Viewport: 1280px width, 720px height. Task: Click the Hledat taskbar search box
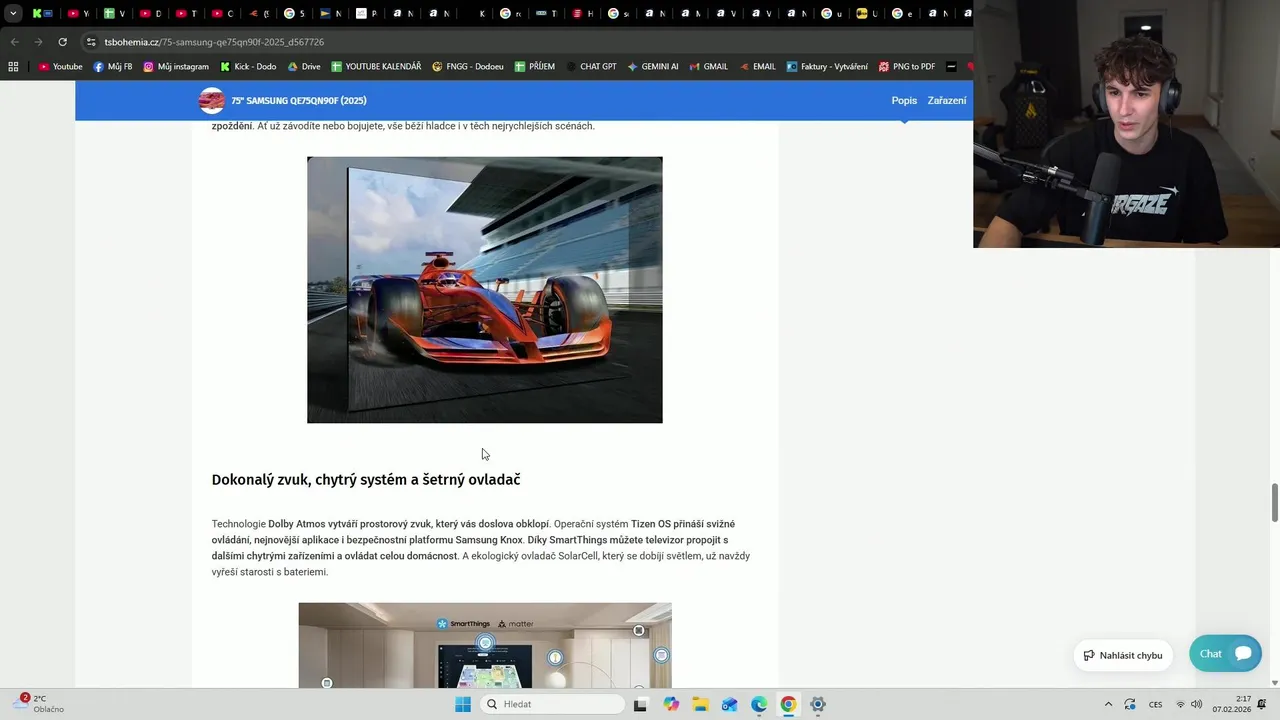coord(552,704)
